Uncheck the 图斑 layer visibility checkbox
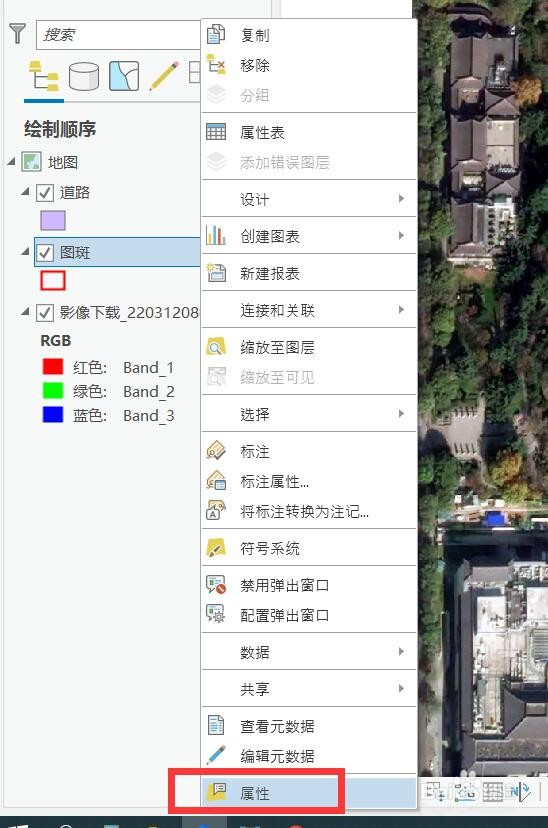This screenshot has height=828, width=548. [x=45, y=253]
